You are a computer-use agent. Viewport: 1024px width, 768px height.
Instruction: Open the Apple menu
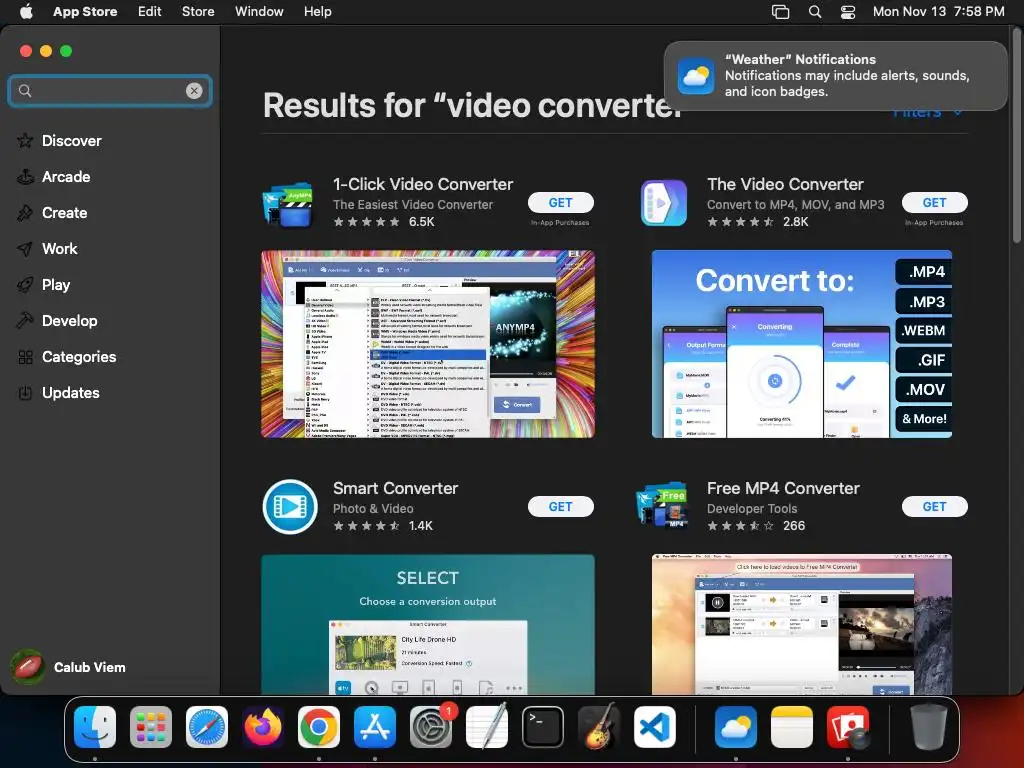pyautogui.click(x=26, y=11)
